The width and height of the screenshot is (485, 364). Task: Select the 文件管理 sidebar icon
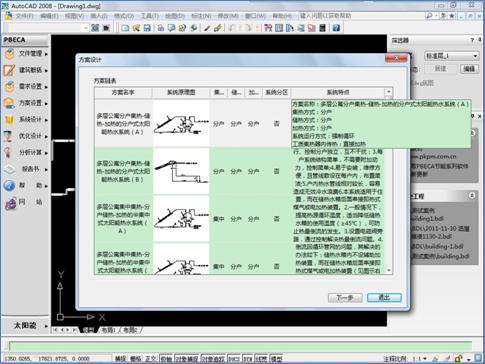click(9, 53)
